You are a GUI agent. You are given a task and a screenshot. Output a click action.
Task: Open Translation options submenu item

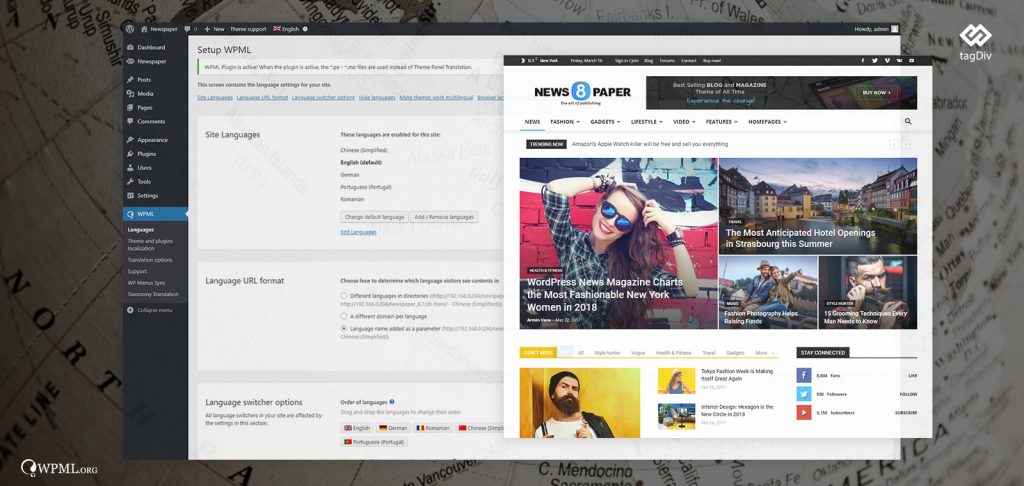[x=150, y=260]
